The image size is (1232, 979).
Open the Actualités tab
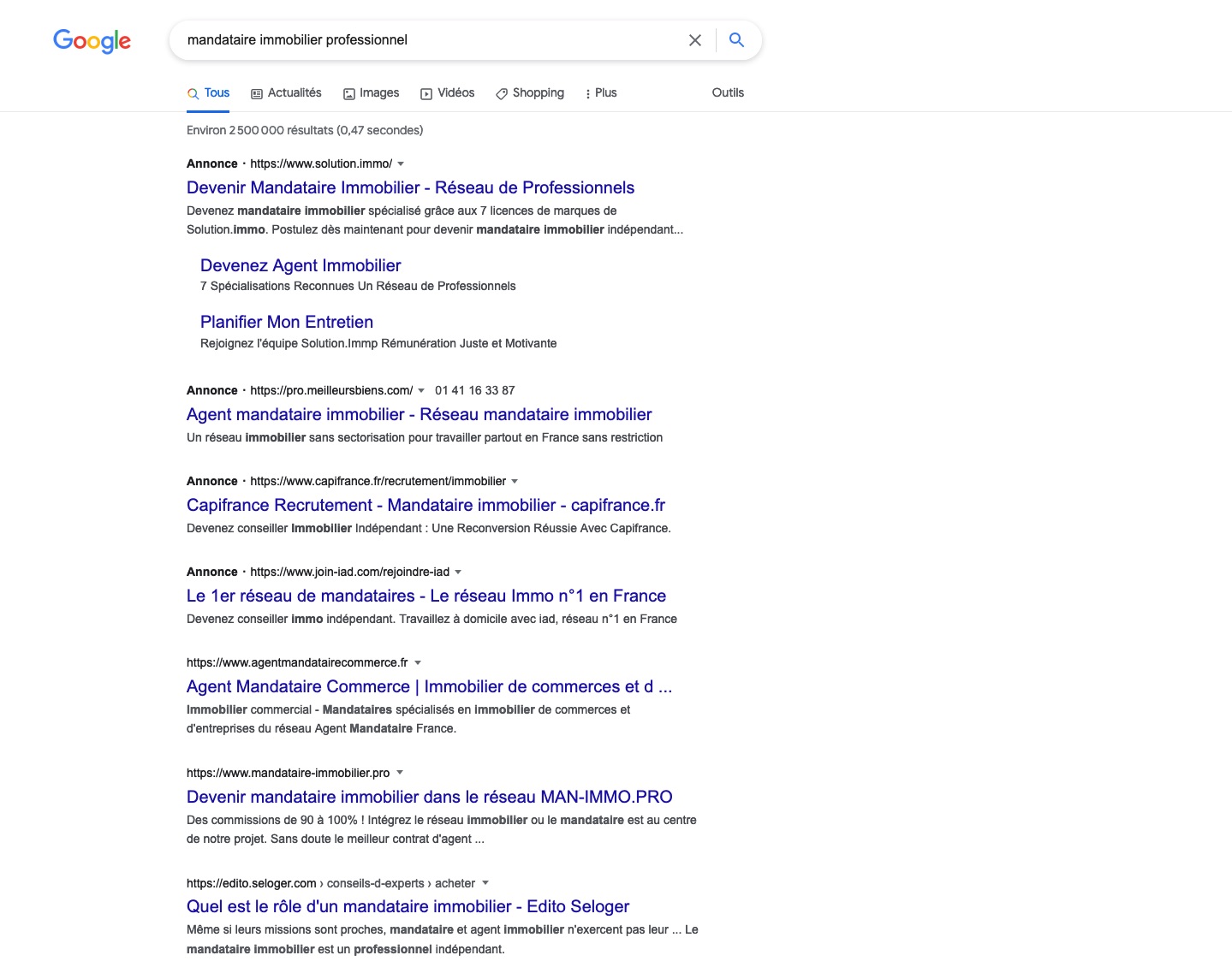coord(286,93)
